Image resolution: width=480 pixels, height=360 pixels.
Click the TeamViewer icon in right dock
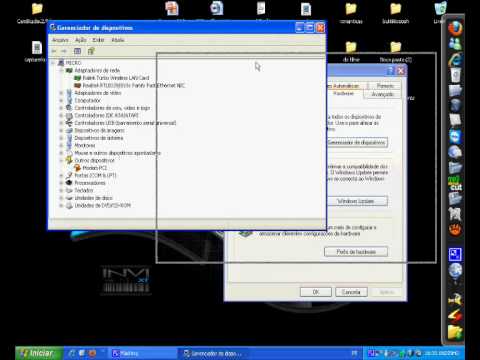(x=455, y=137)
